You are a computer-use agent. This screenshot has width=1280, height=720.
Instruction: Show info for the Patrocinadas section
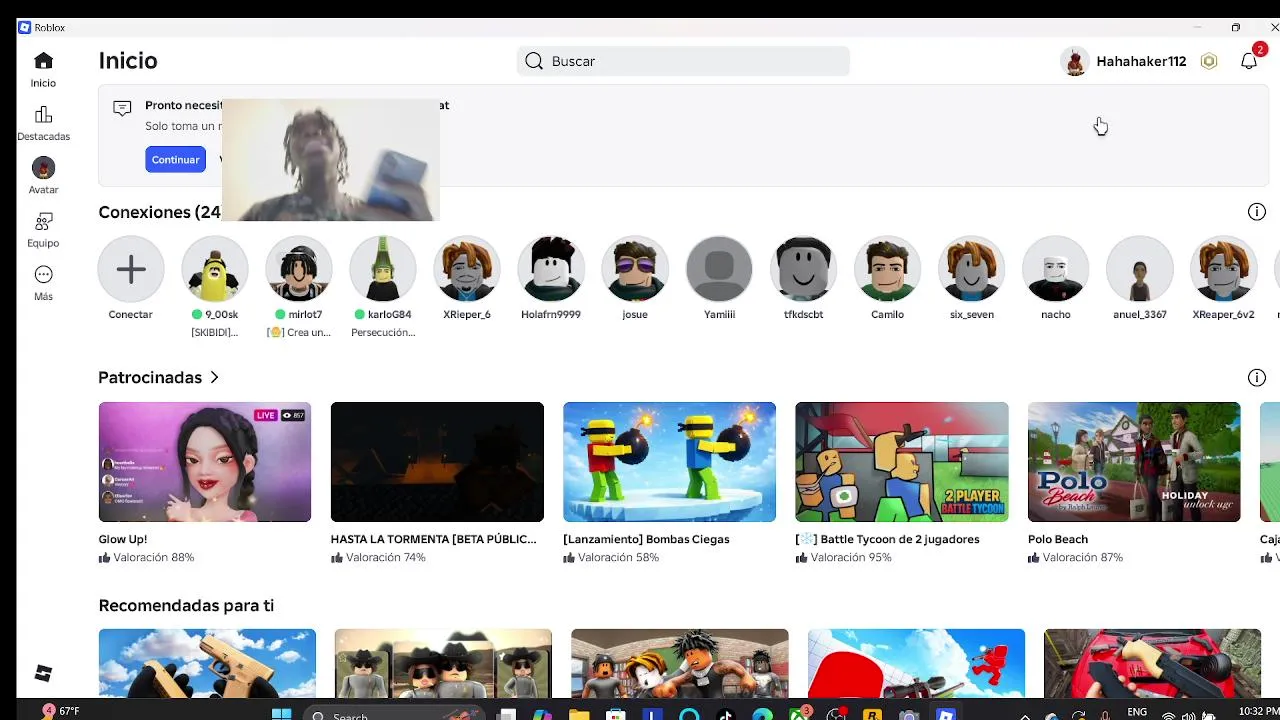1257,377
